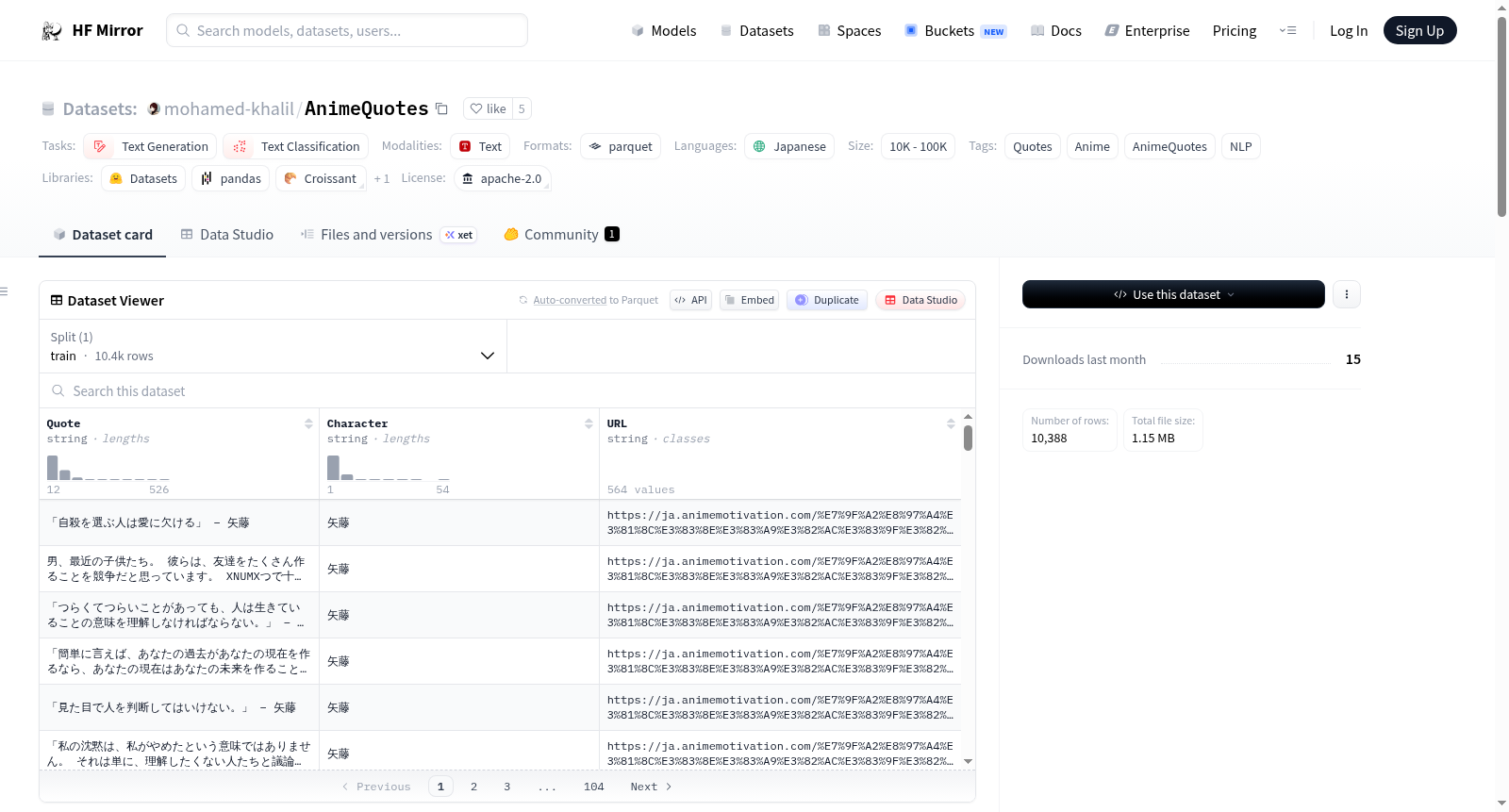Click the apache-2.0 license tag
Viewport: 1509px width, 812px height.
pos(502,178)
